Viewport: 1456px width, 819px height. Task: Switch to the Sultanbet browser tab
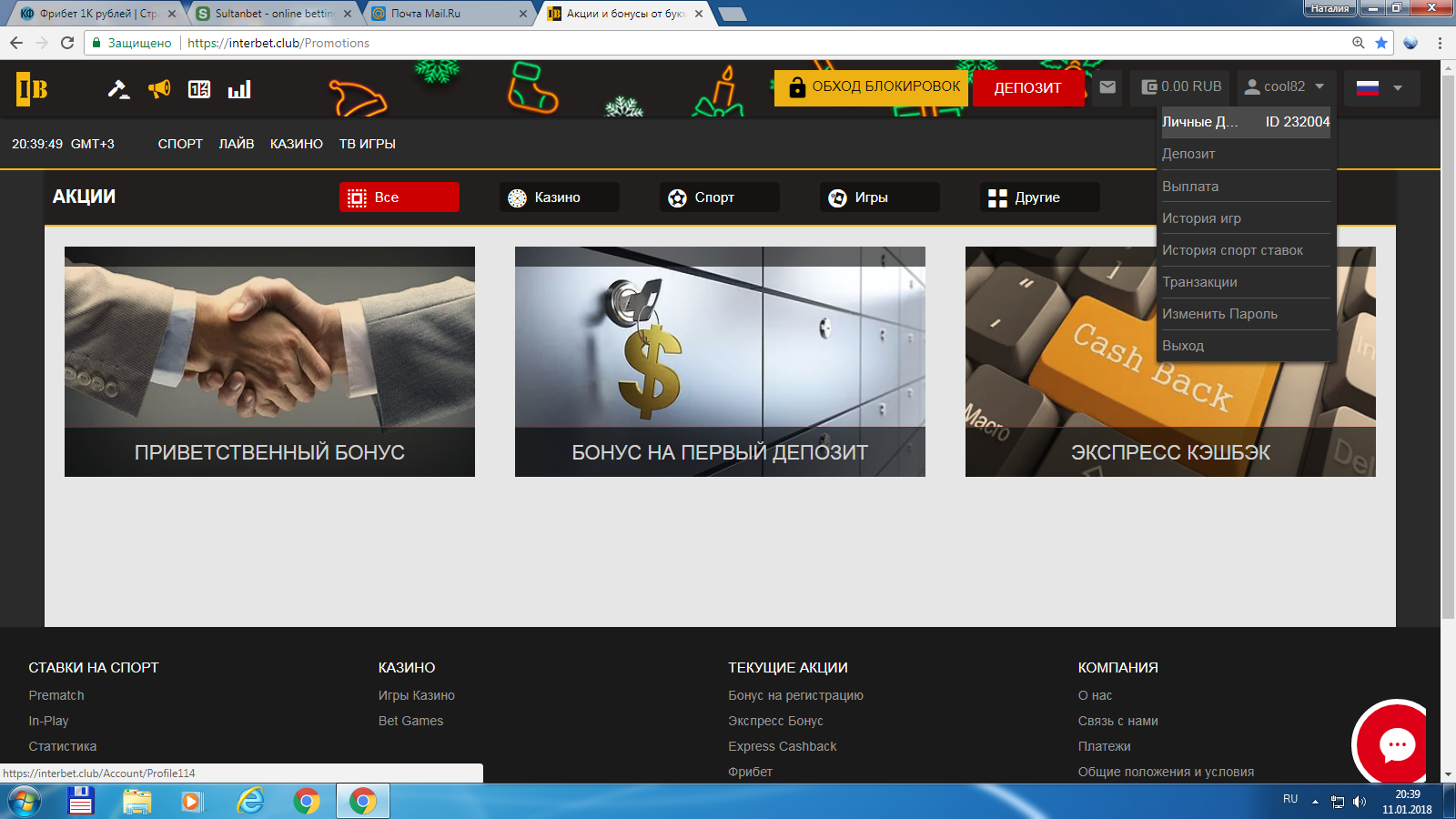pos(275,14)
